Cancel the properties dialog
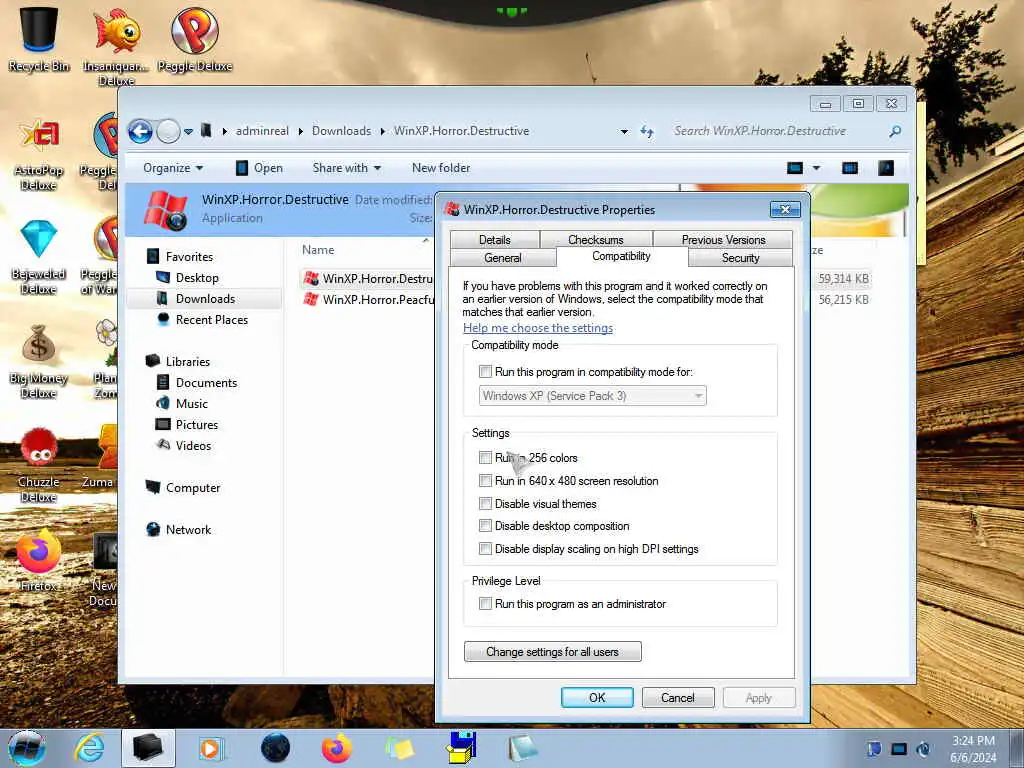This screenshot has height=768, width=1024. tap(678, 697)
